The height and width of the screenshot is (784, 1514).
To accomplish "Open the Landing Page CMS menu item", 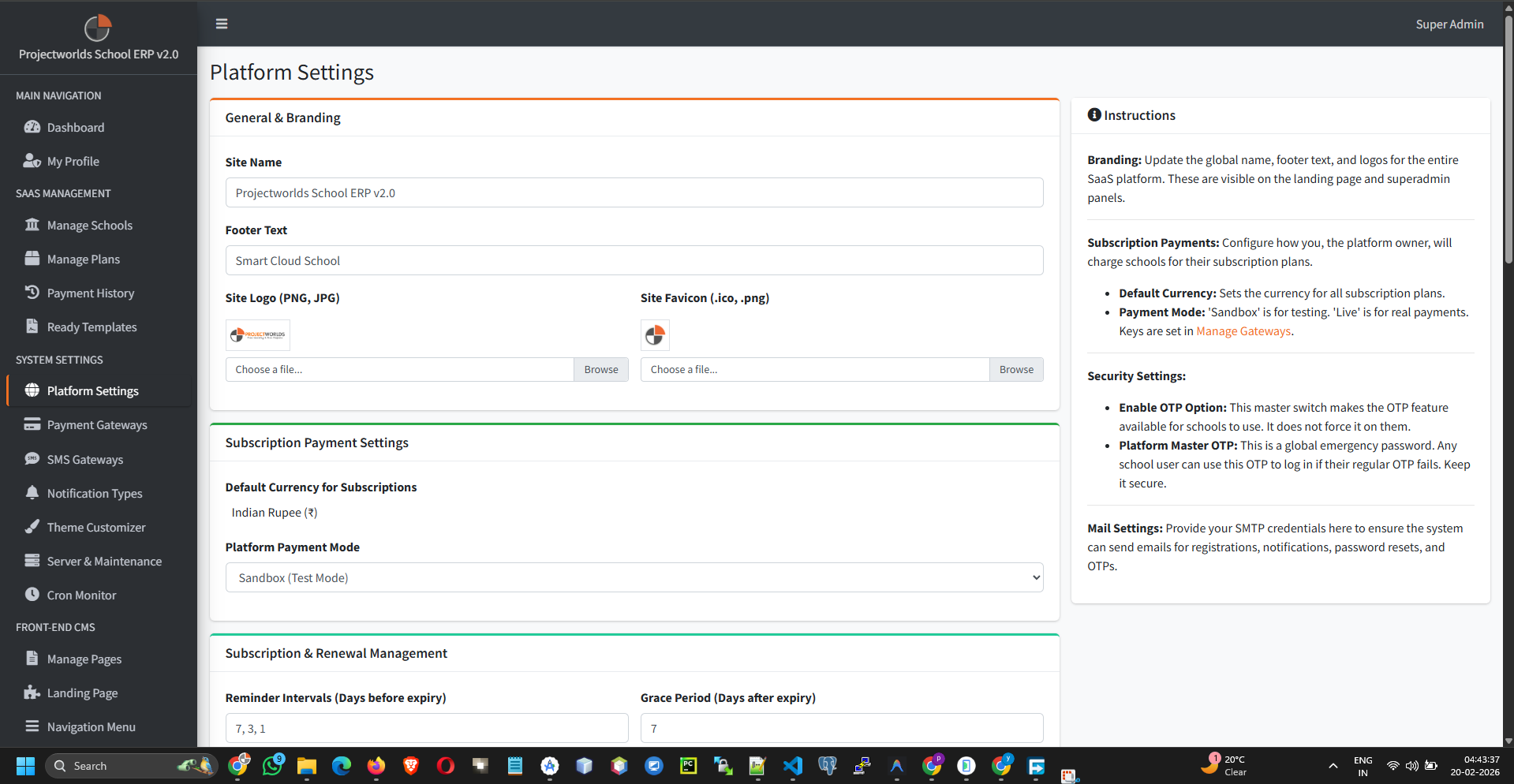I will (x=81, y=693).
